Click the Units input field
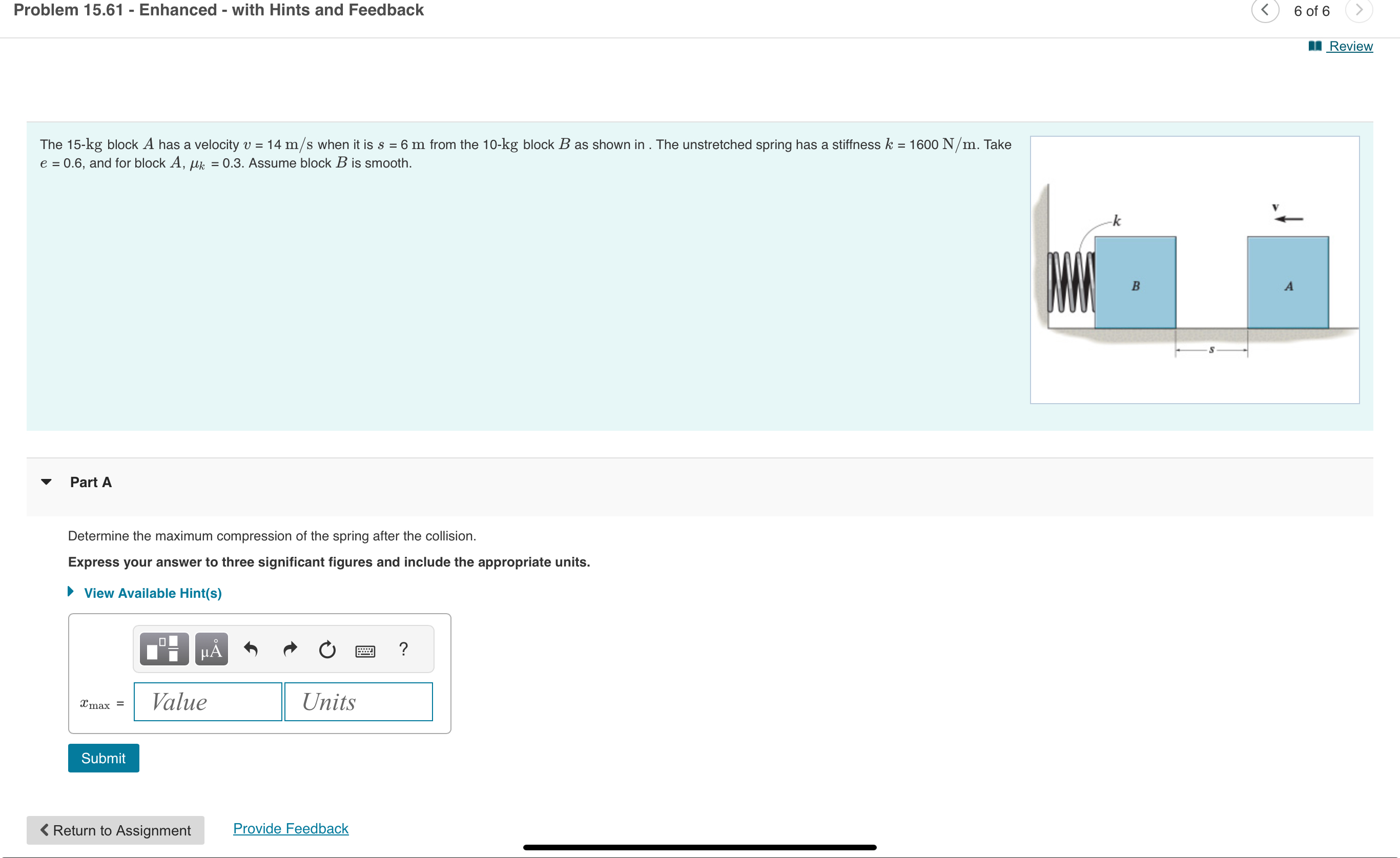Viewport: 1400px width, 858px height. click(x=358, y=702)
